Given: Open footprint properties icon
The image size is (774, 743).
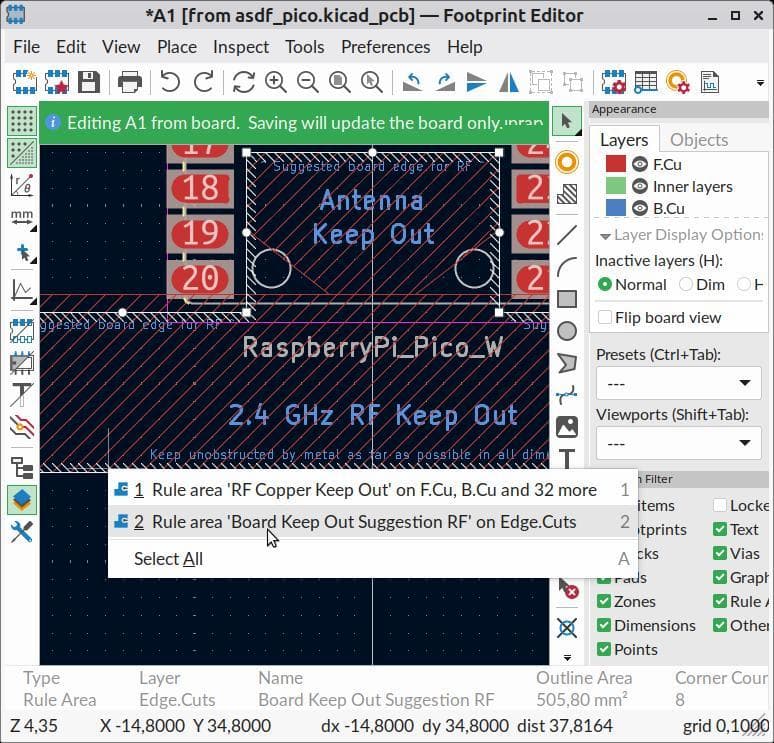Looking at the screenshot, I should click(614, 82).
